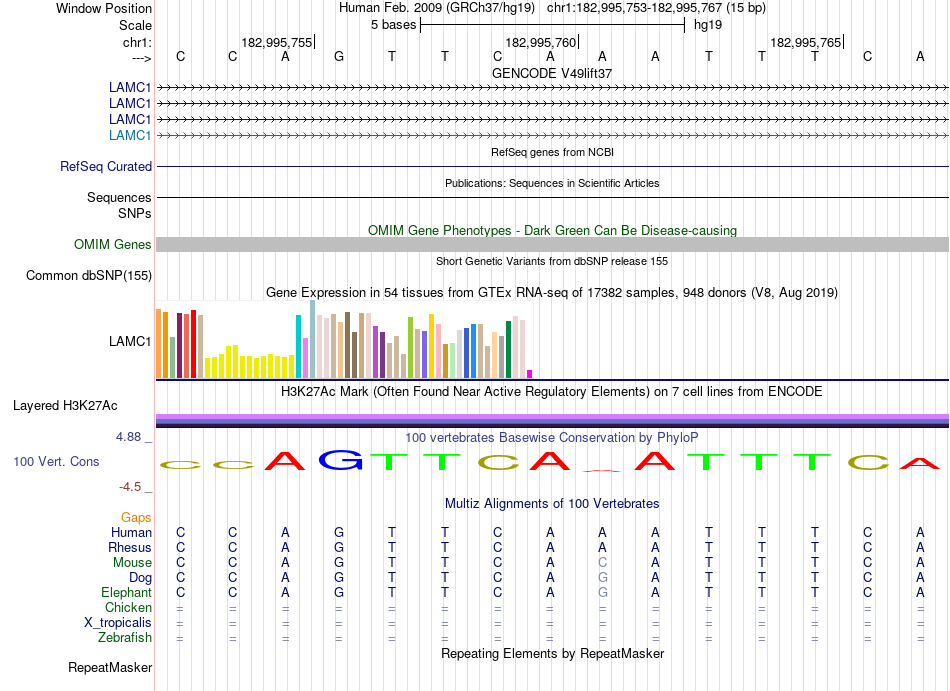Click the G in the chr1 base sequence row

pos(339,56)
